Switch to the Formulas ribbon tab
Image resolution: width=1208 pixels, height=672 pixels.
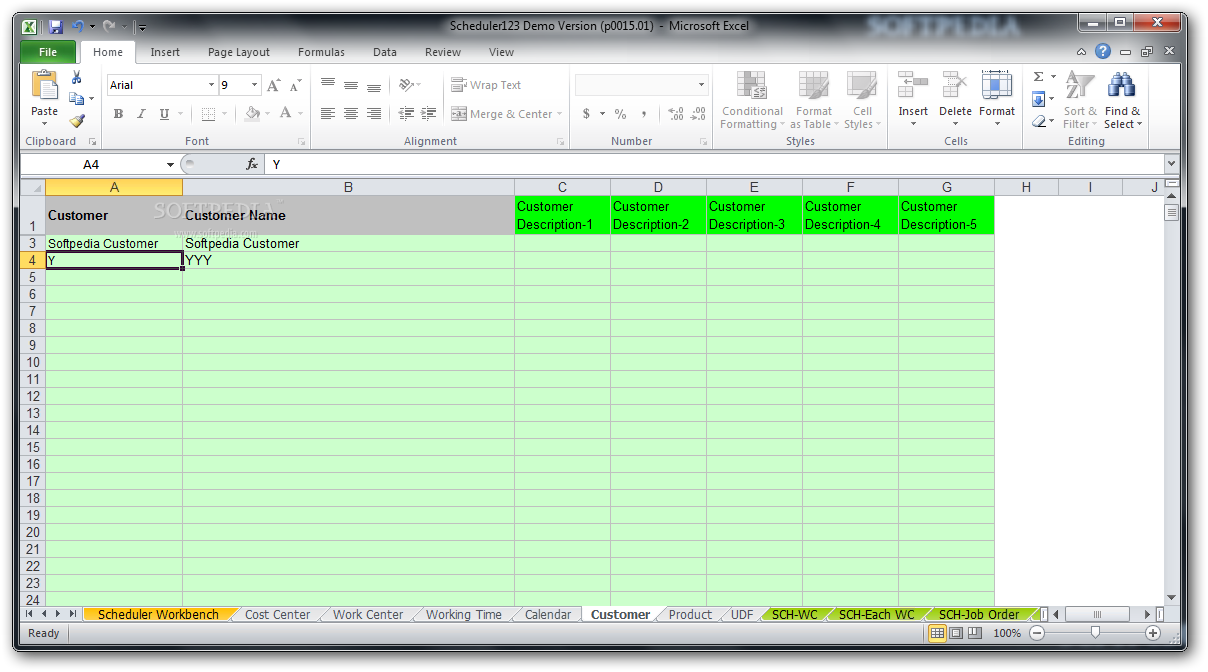click(321, 52)
